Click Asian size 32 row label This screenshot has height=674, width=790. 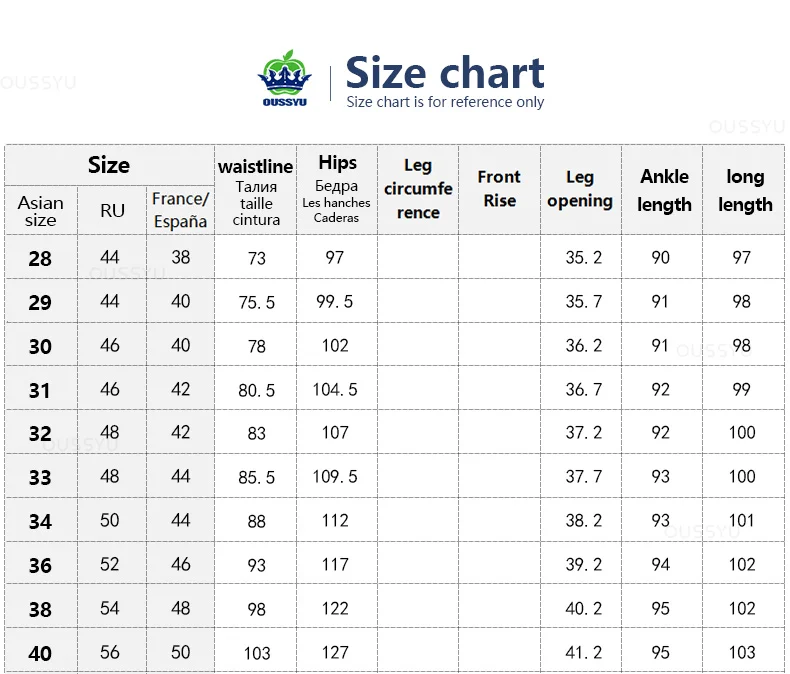point(40,433)
